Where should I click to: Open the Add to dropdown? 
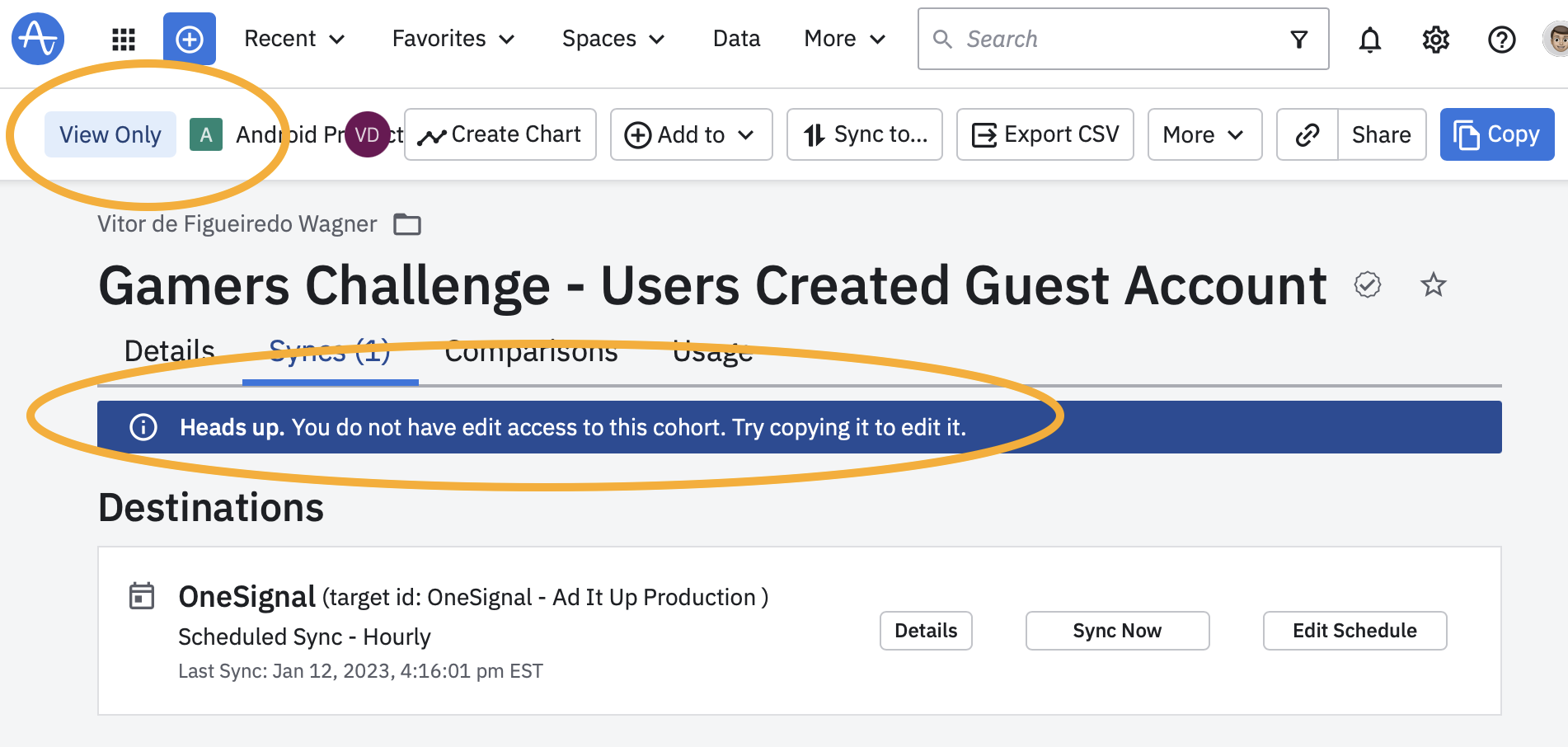[691, 134]
